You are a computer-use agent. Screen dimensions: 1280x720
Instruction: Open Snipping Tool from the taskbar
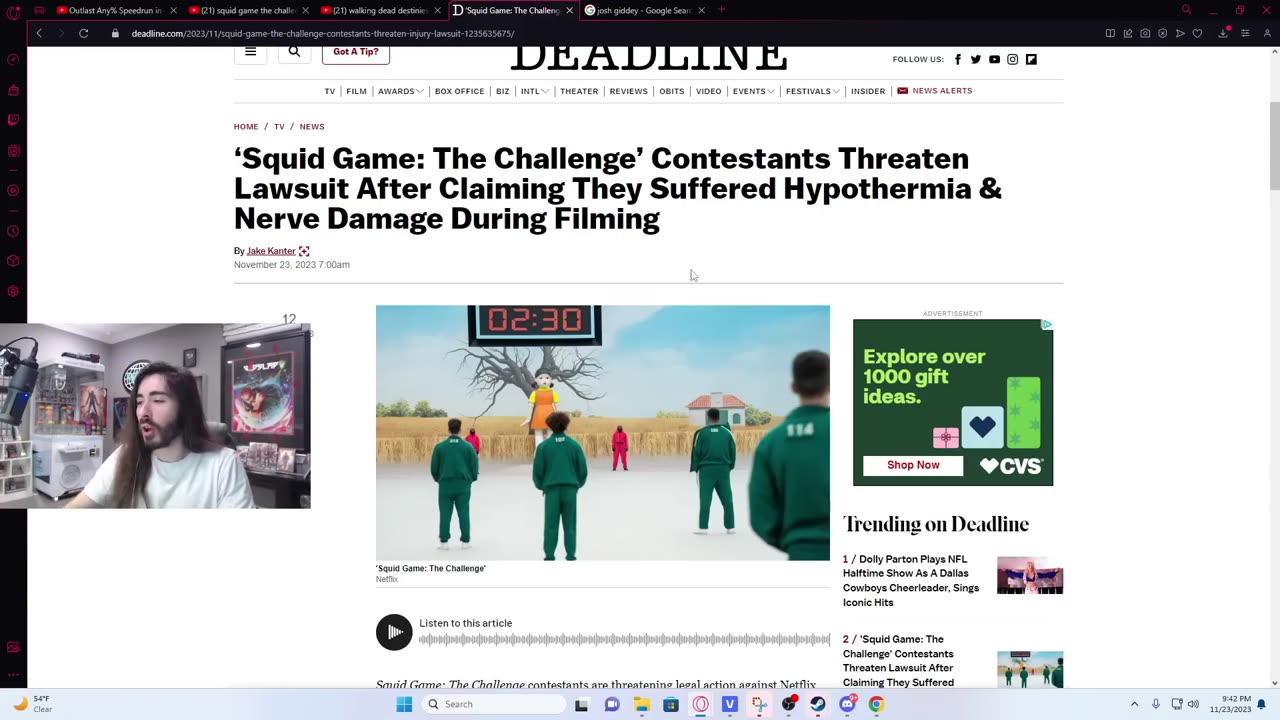(759, 704)
